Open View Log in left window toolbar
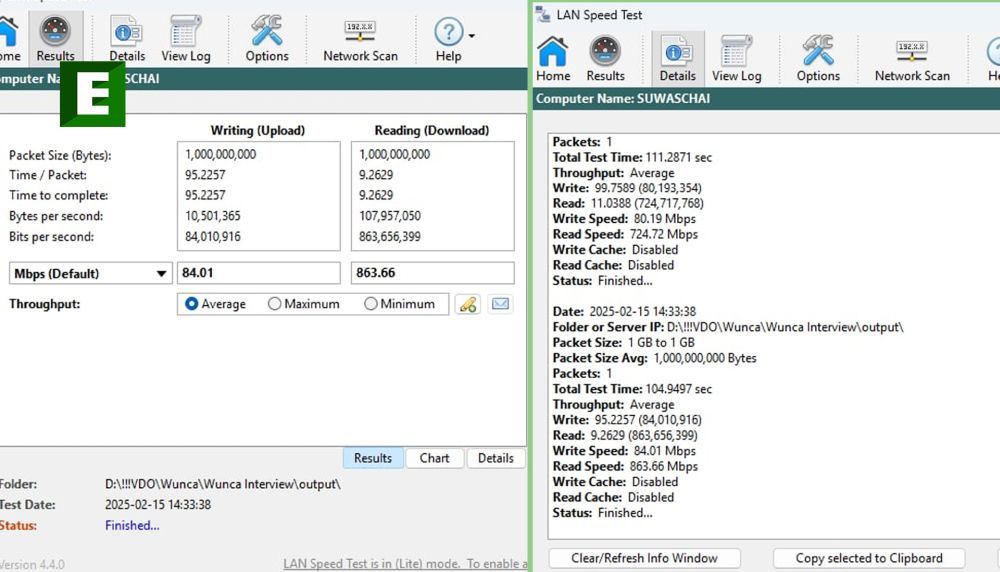1000x572 pixels. coord(186,38)
